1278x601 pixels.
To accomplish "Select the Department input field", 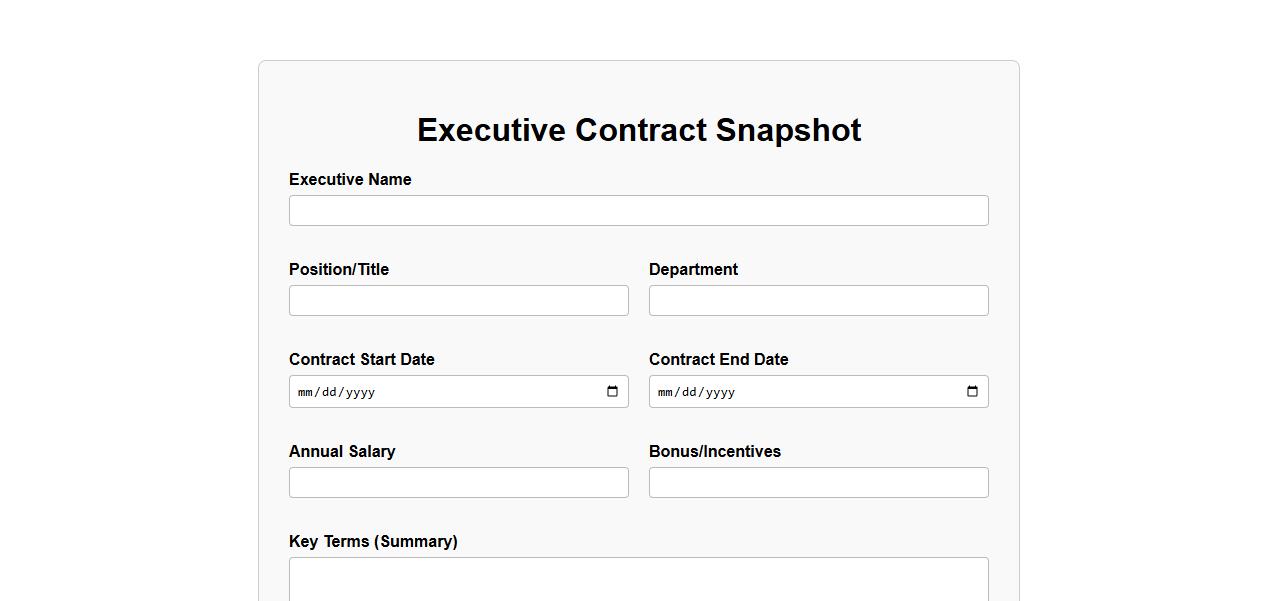I will (x=818, y=301).
